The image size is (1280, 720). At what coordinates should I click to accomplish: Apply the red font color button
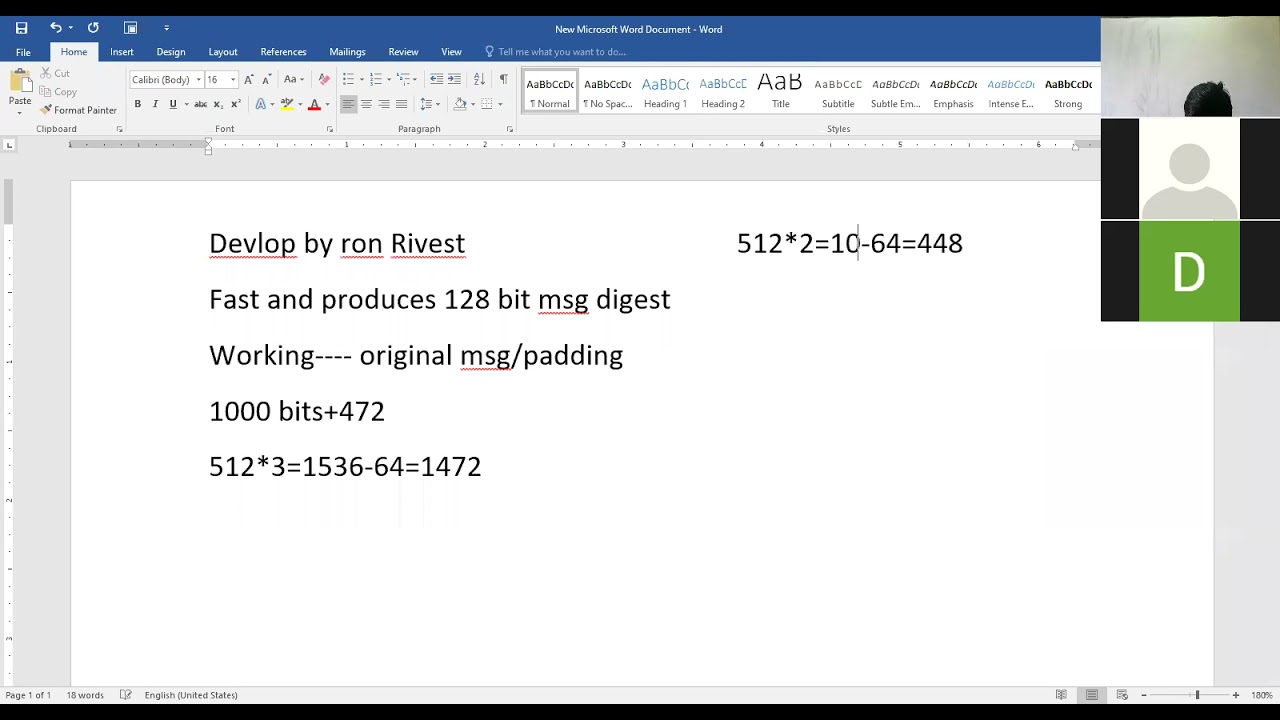click(x=314, y=104)
